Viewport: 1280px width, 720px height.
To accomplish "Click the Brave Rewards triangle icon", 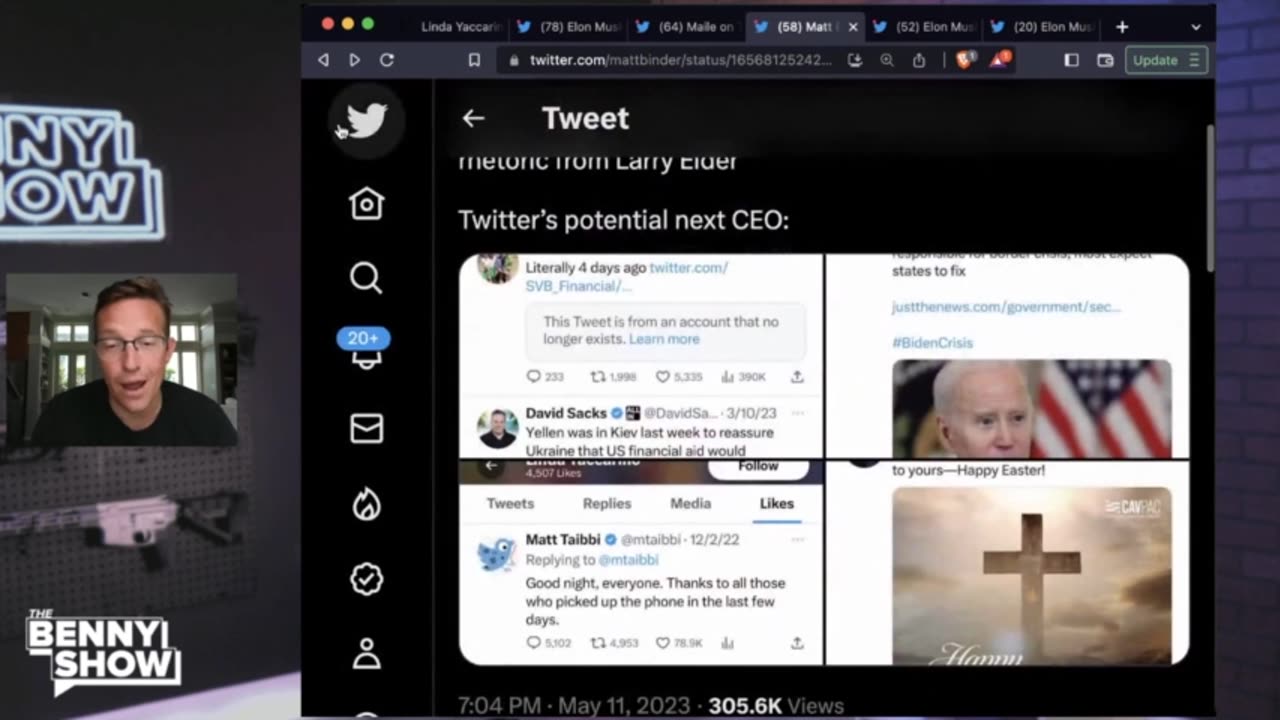I will tap(999, 59).
